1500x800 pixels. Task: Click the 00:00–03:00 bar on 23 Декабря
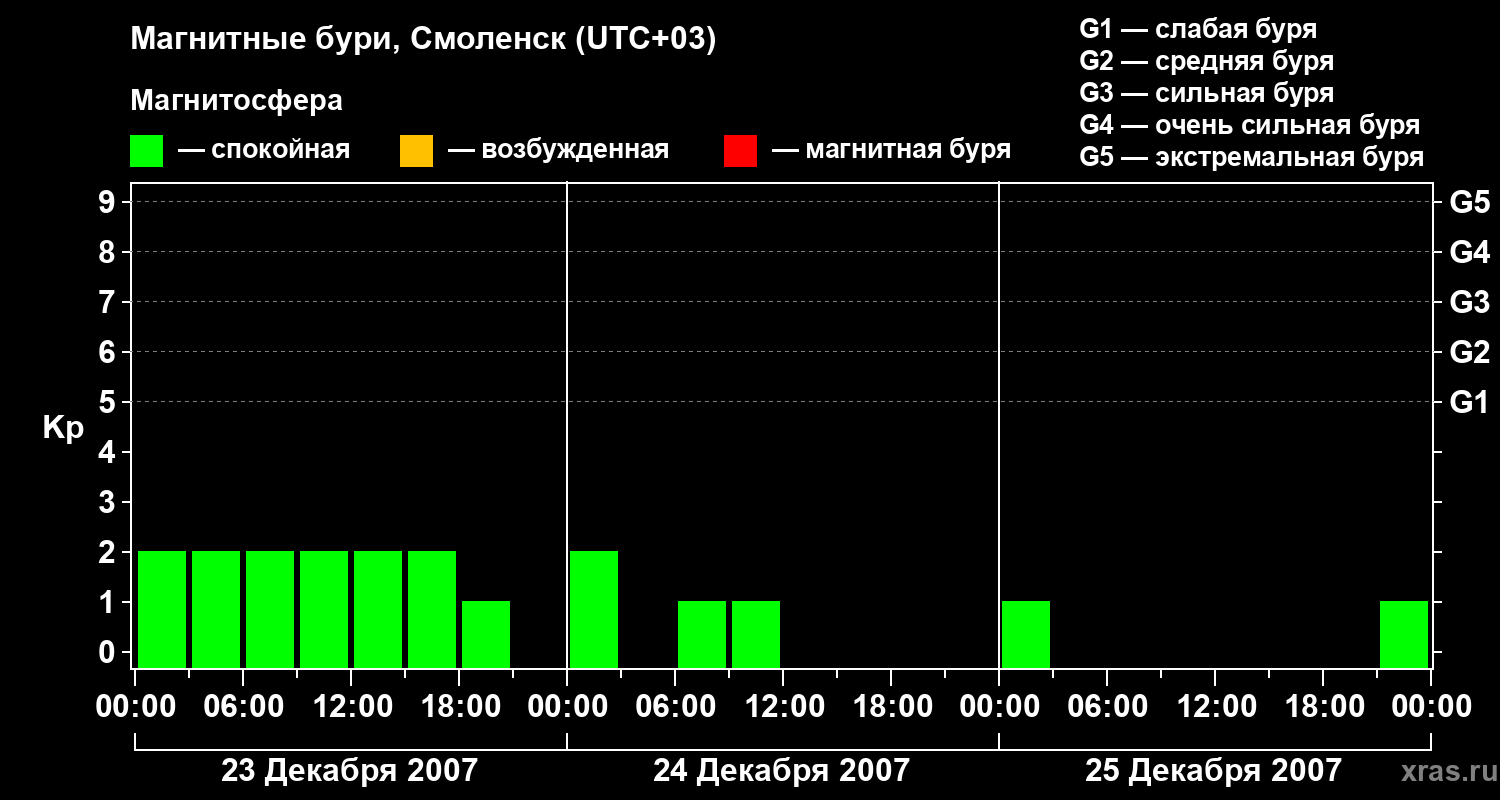click(162, 609)
